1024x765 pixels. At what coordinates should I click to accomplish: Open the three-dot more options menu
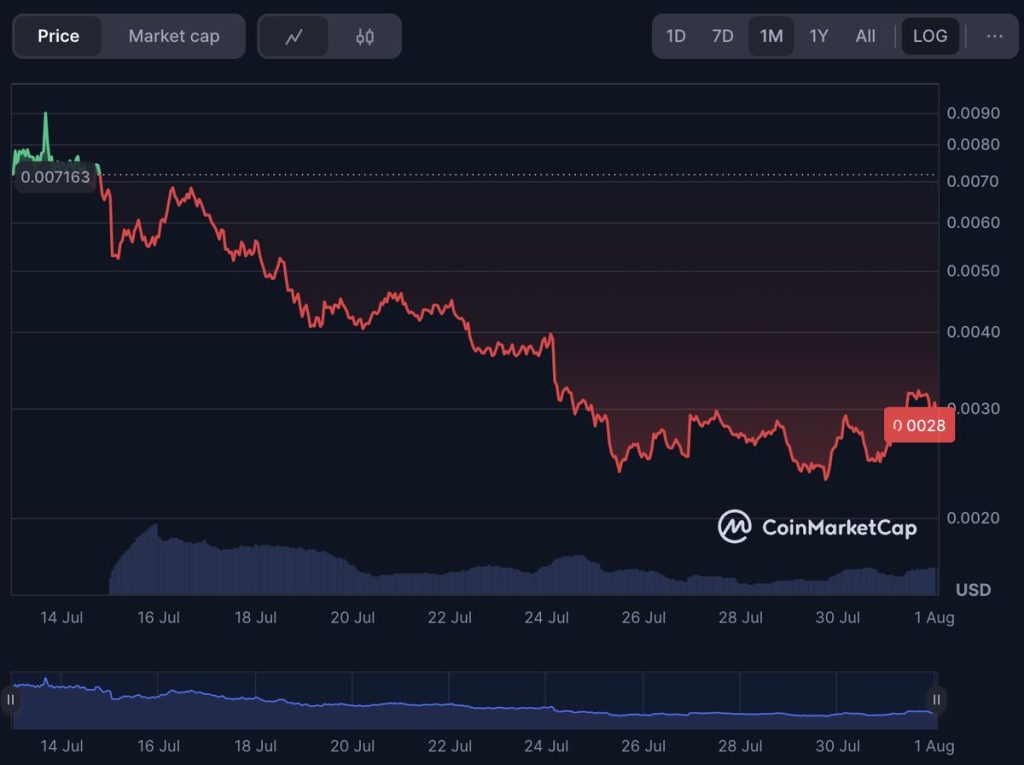click(995, 36)
